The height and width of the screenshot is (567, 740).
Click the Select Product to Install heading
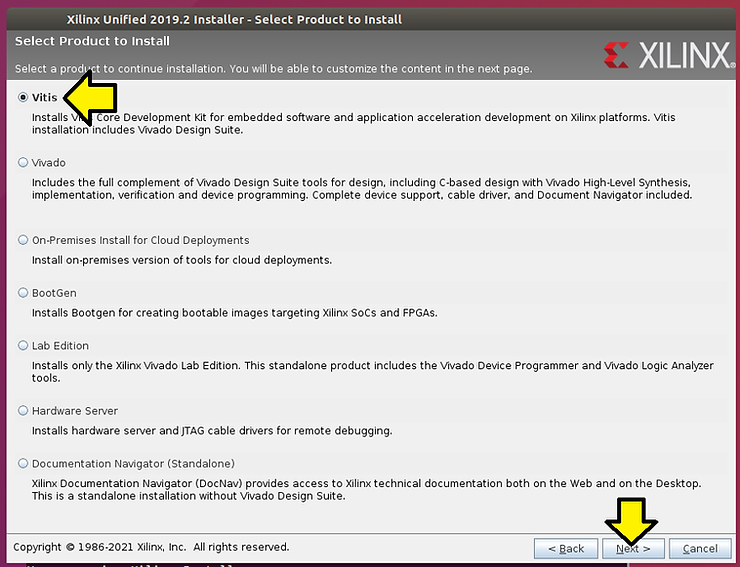[x=91, y=41]
